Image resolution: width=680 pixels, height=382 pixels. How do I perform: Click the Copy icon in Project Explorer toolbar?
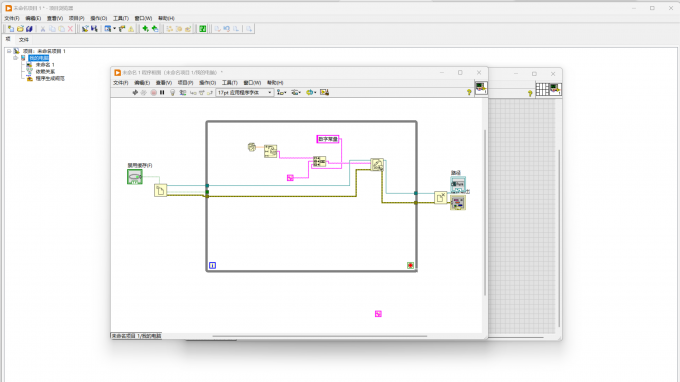tap(52, 29)
